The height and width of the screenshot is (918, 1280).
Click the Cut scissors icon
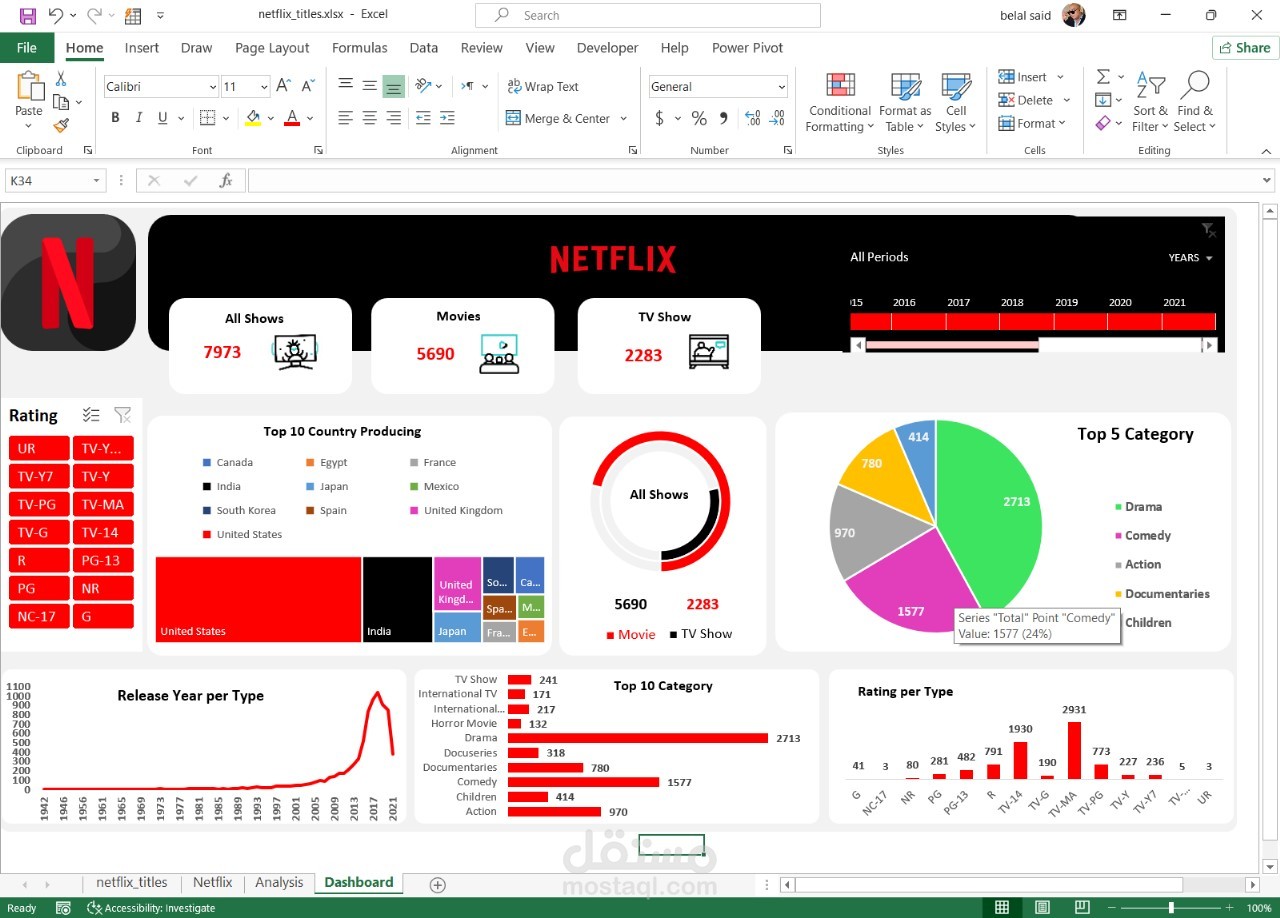(61, 79)
